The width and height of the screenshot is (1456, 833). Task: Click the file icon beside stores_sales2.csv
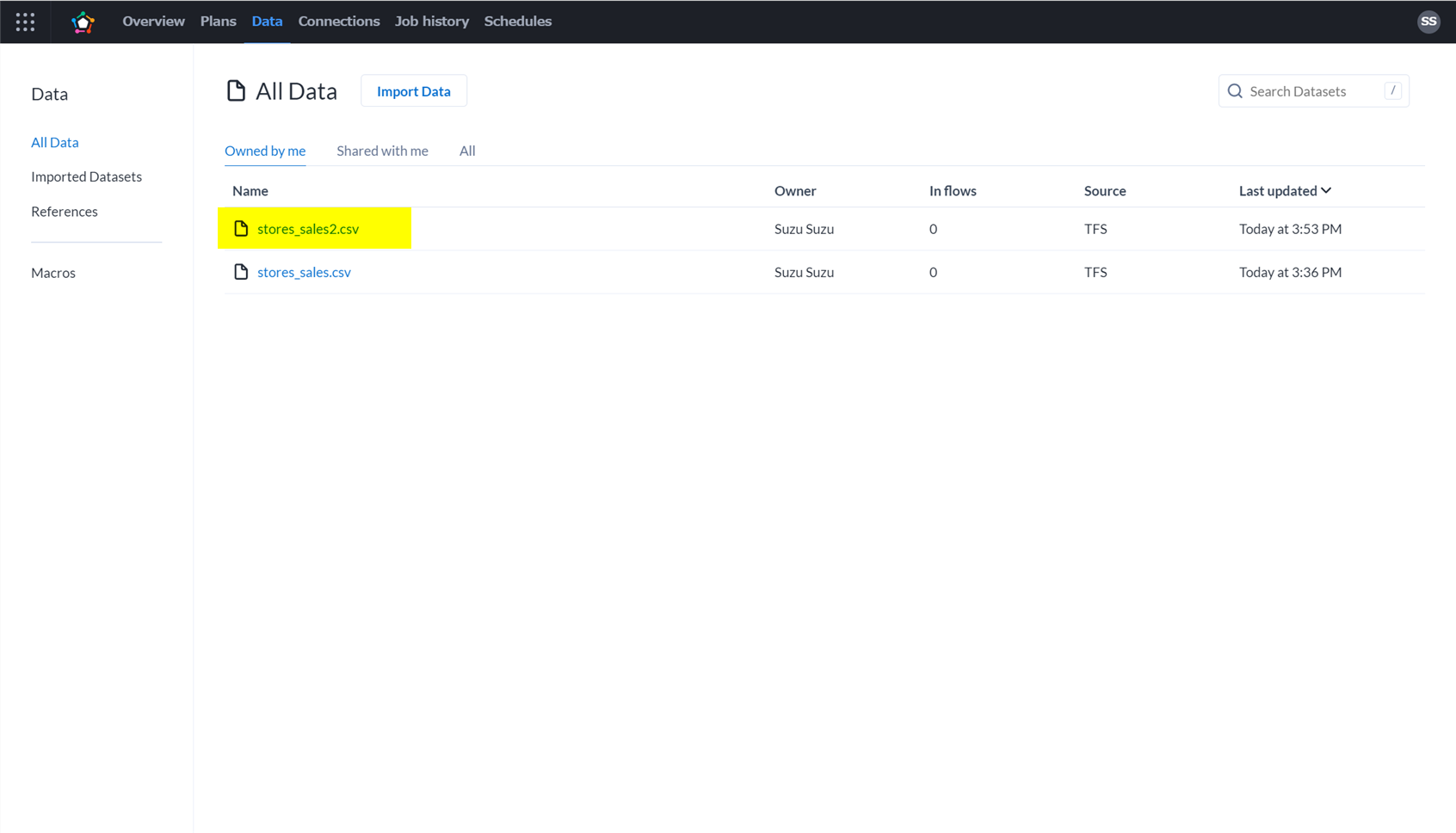pyautogui.click(x=241, y=229)
